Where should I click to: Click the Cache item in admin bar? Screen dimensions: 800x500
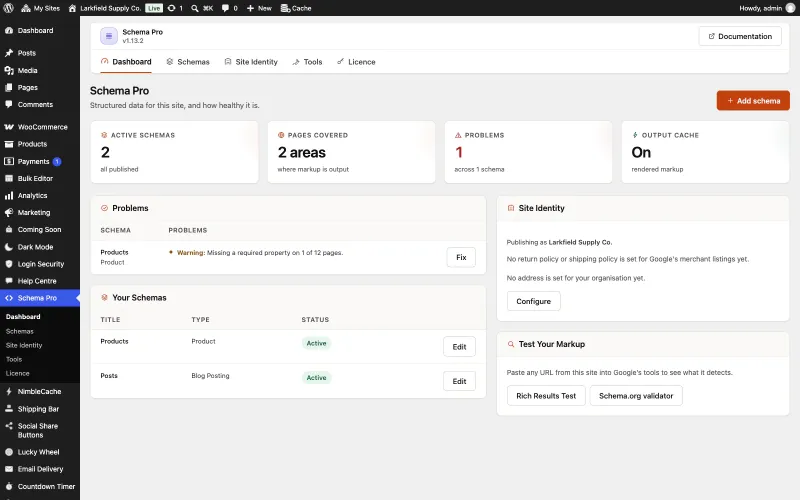[296, 8]
